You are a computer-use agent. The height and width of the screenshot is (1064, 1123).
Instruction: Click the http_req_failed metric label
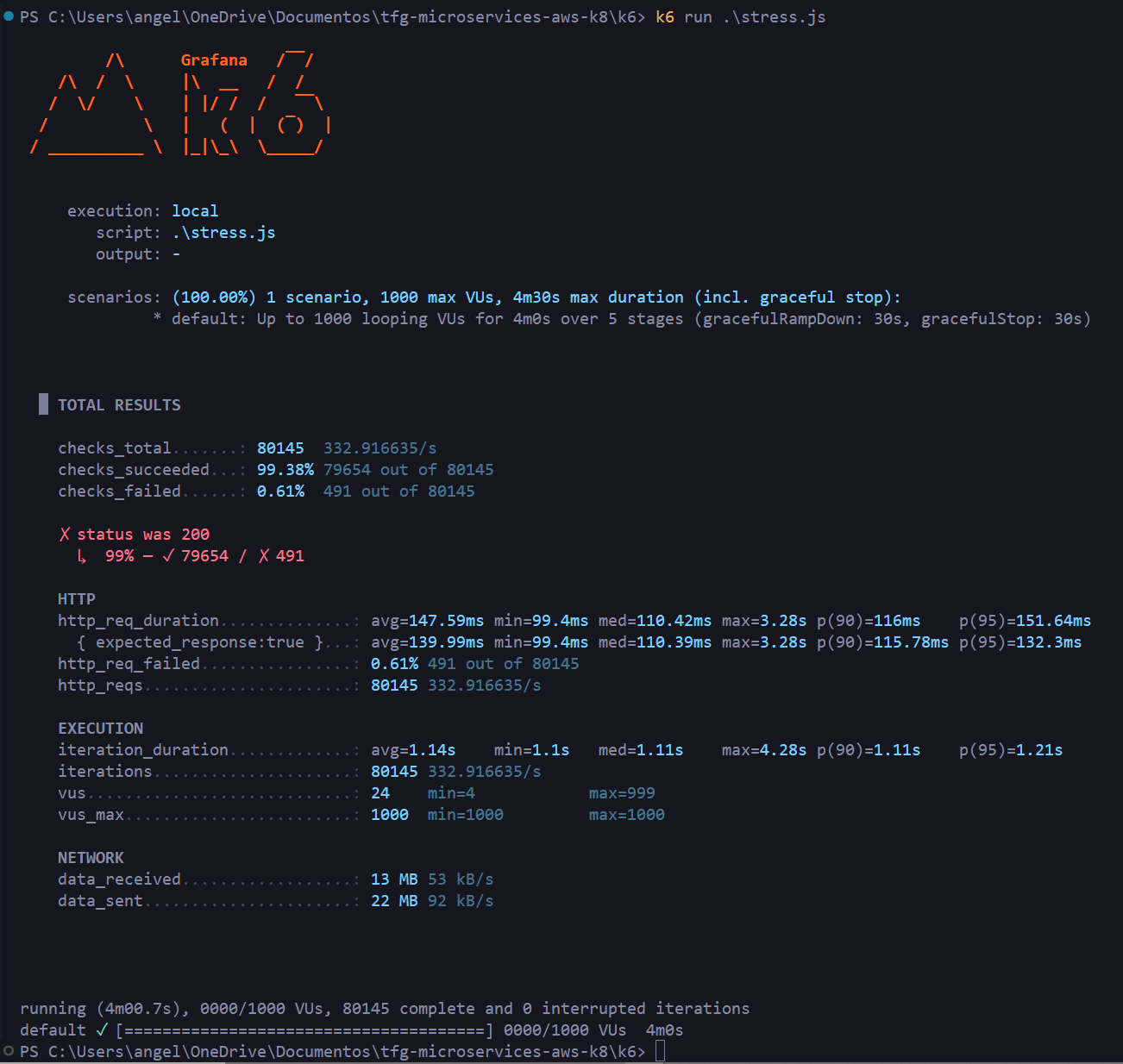(x=129, y=664)
